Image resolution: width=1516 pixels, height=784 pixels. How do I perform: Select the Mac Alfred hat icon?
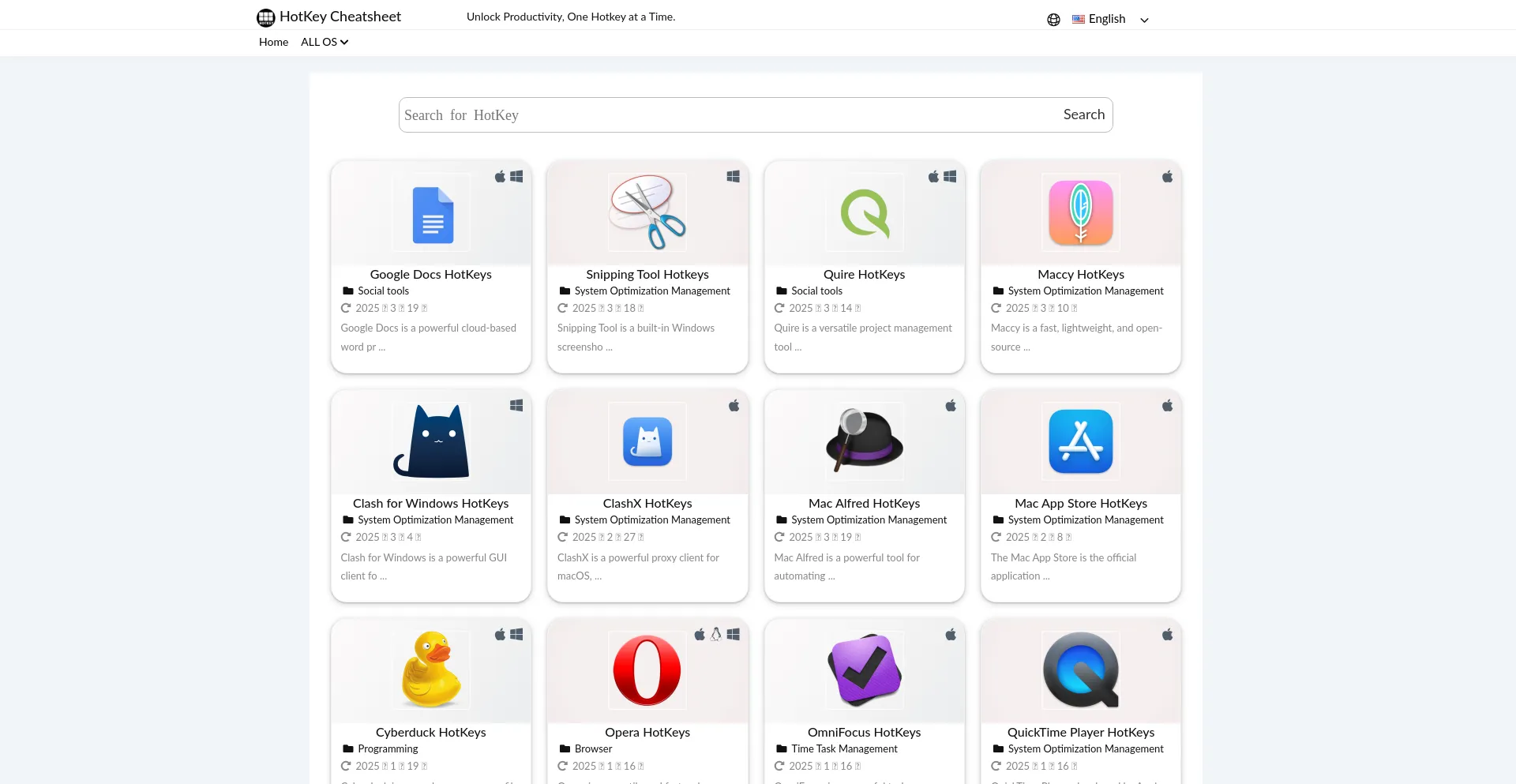[x=865, y=441]
